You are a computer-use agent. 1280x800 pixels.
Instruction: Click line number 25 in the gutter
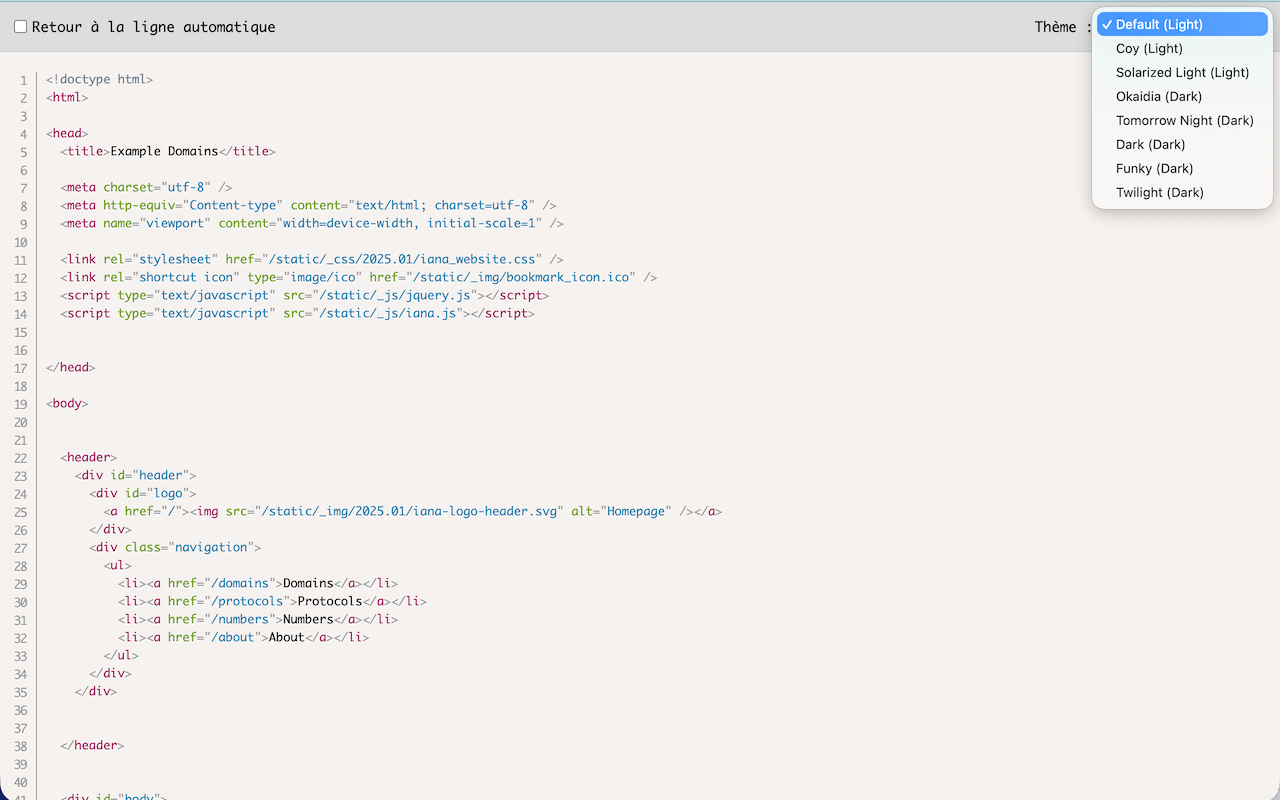[21, 512]
